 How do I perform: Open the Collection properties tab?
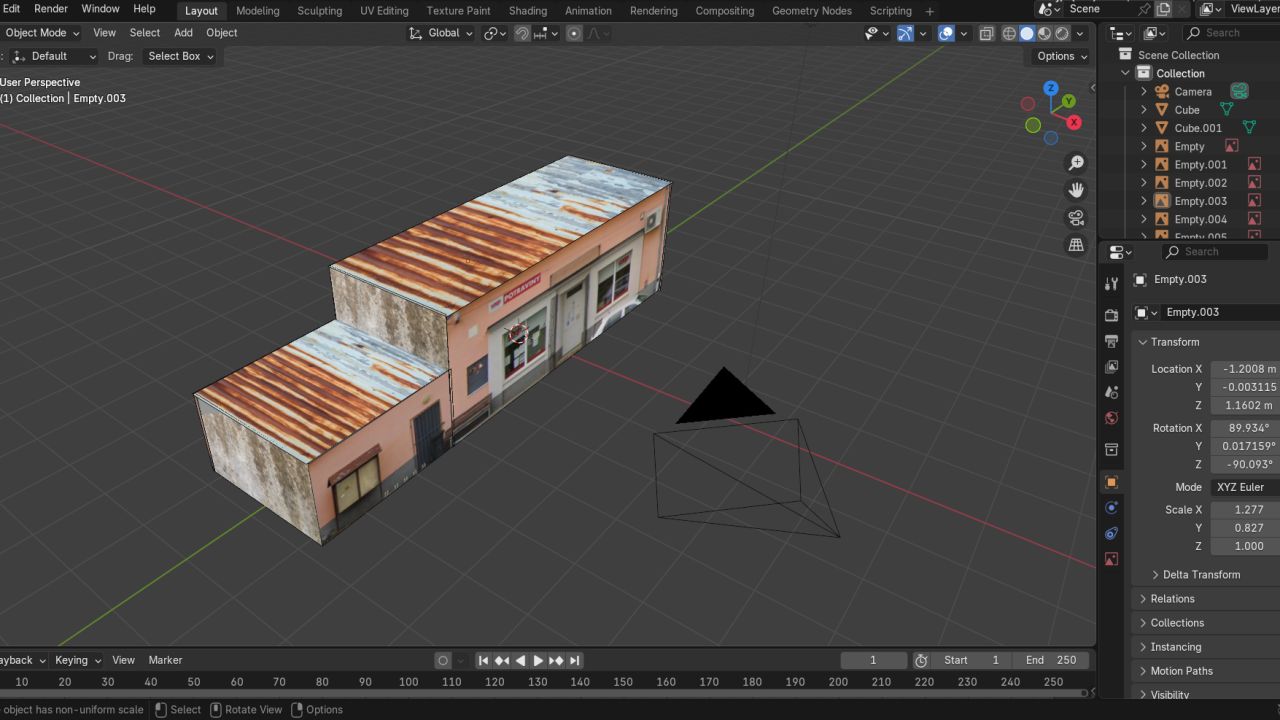click(1111, 450)
